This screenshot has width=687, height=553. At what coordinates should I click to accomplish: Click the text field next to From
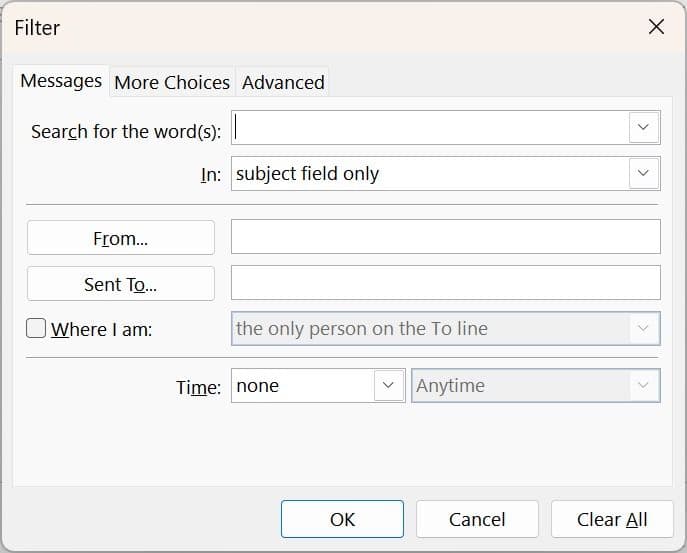point(445,237)
